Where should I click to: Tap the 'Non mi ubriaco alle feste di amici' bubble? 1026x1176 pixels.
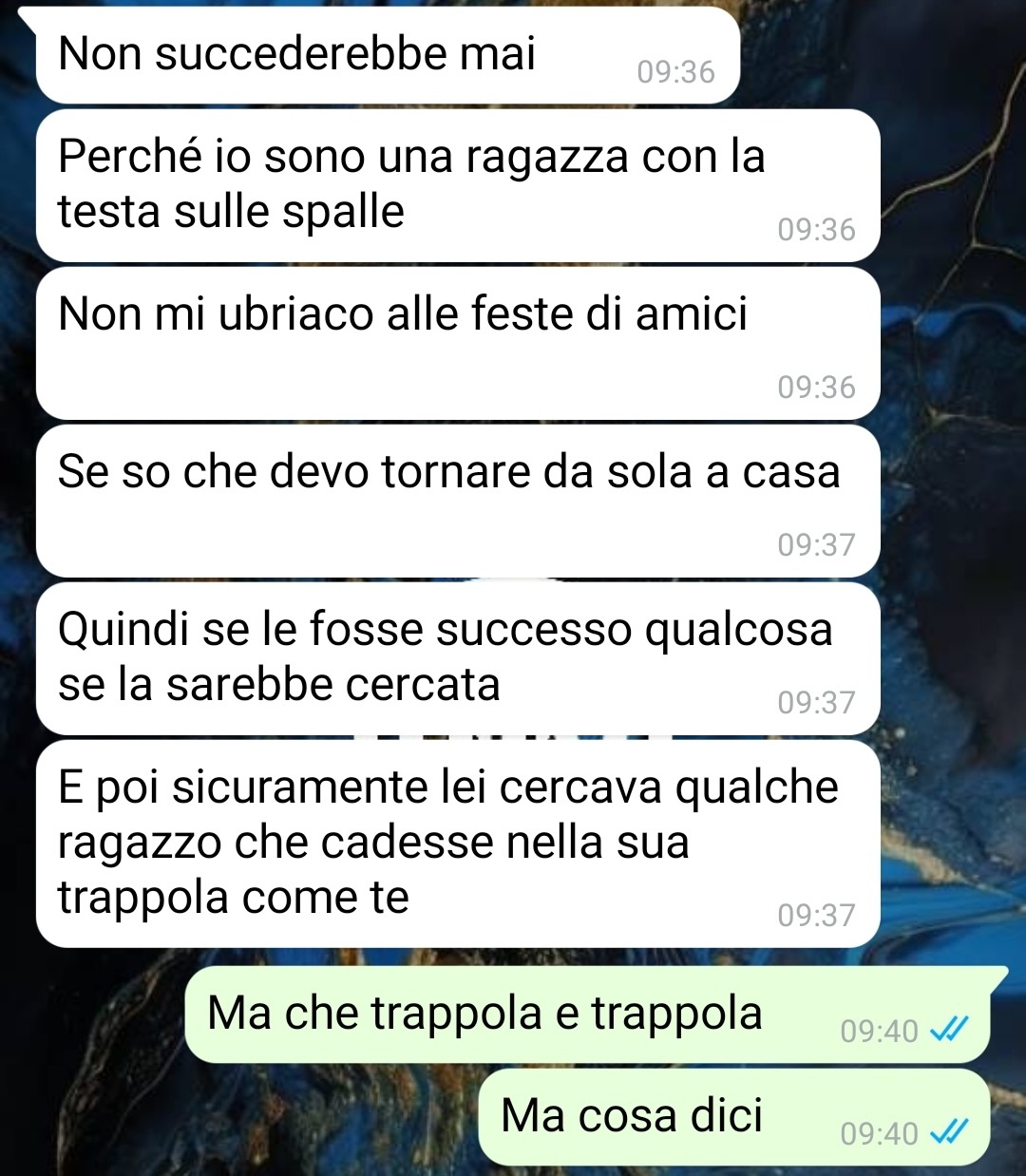point(458,344)
